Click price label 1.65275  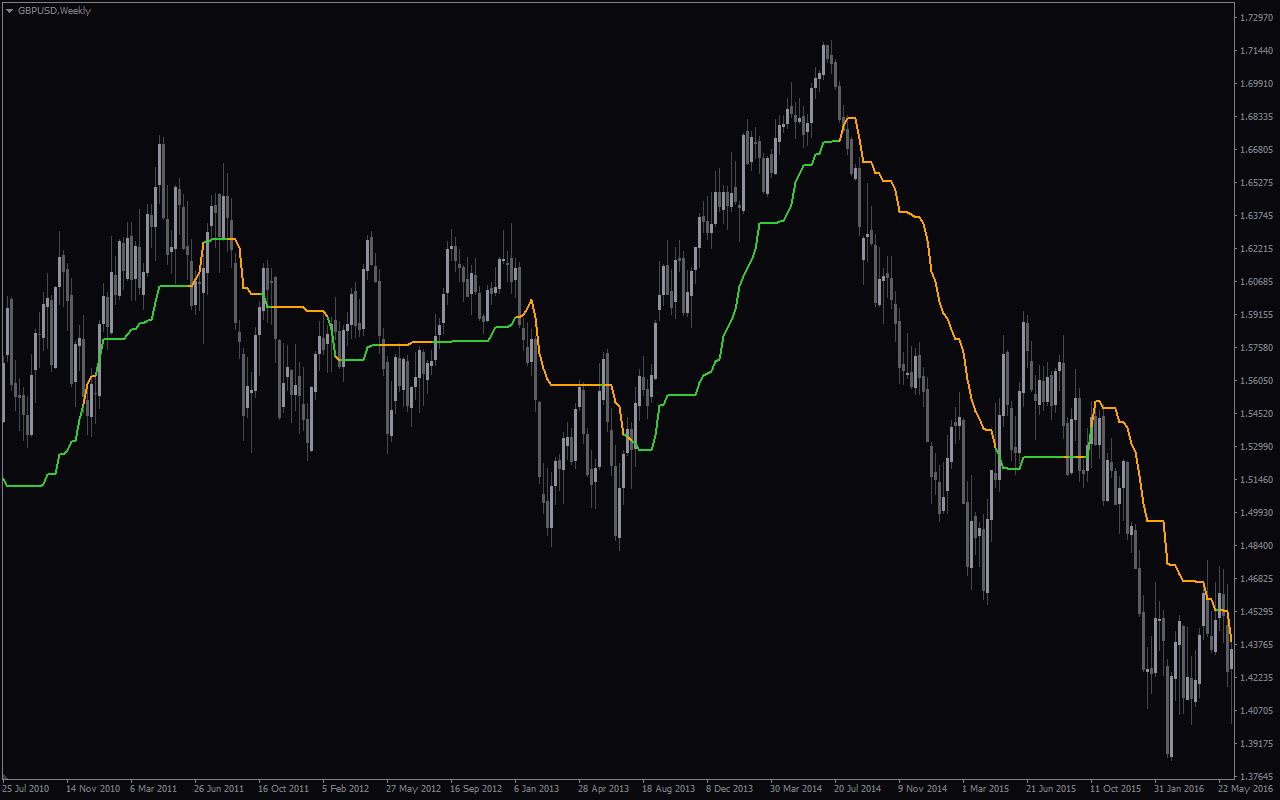point(1256,183)
